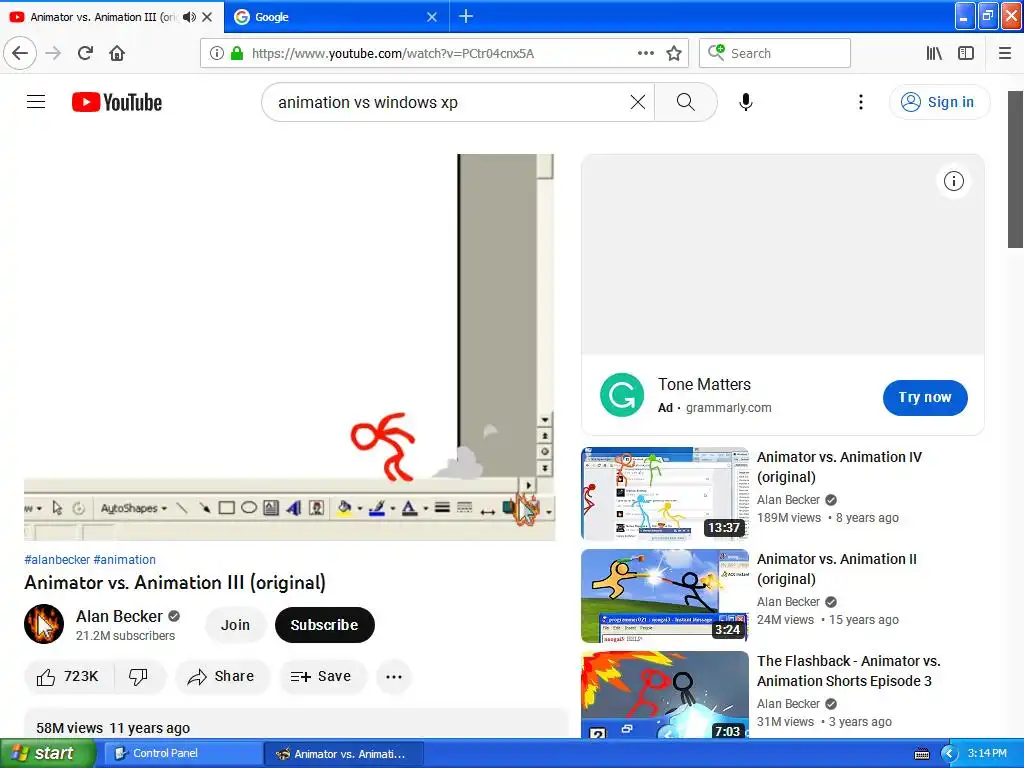
Task: Toggle the Firefox sidebar icon
Action: (966, 54)
